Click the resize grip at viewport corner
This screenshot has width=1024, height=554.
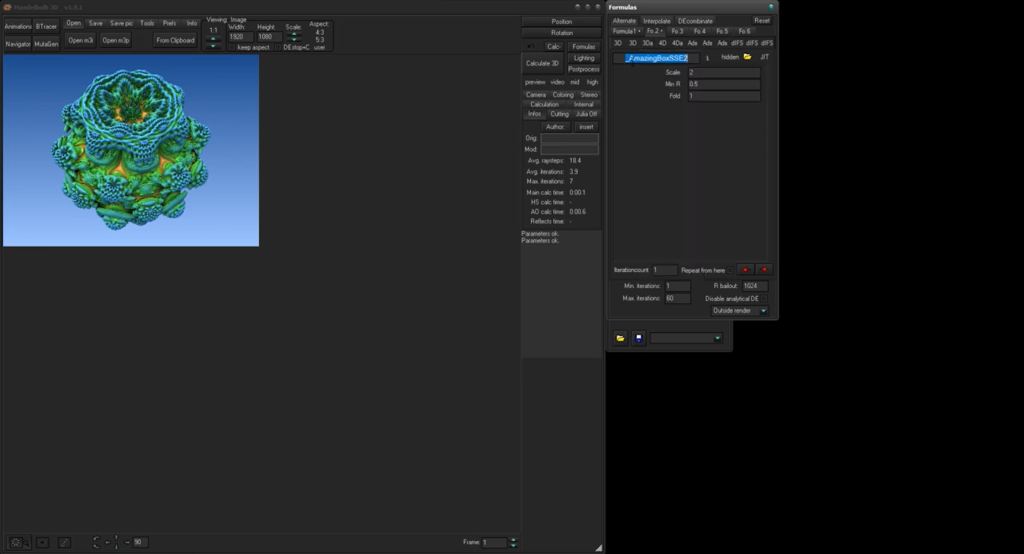(598, 547)
